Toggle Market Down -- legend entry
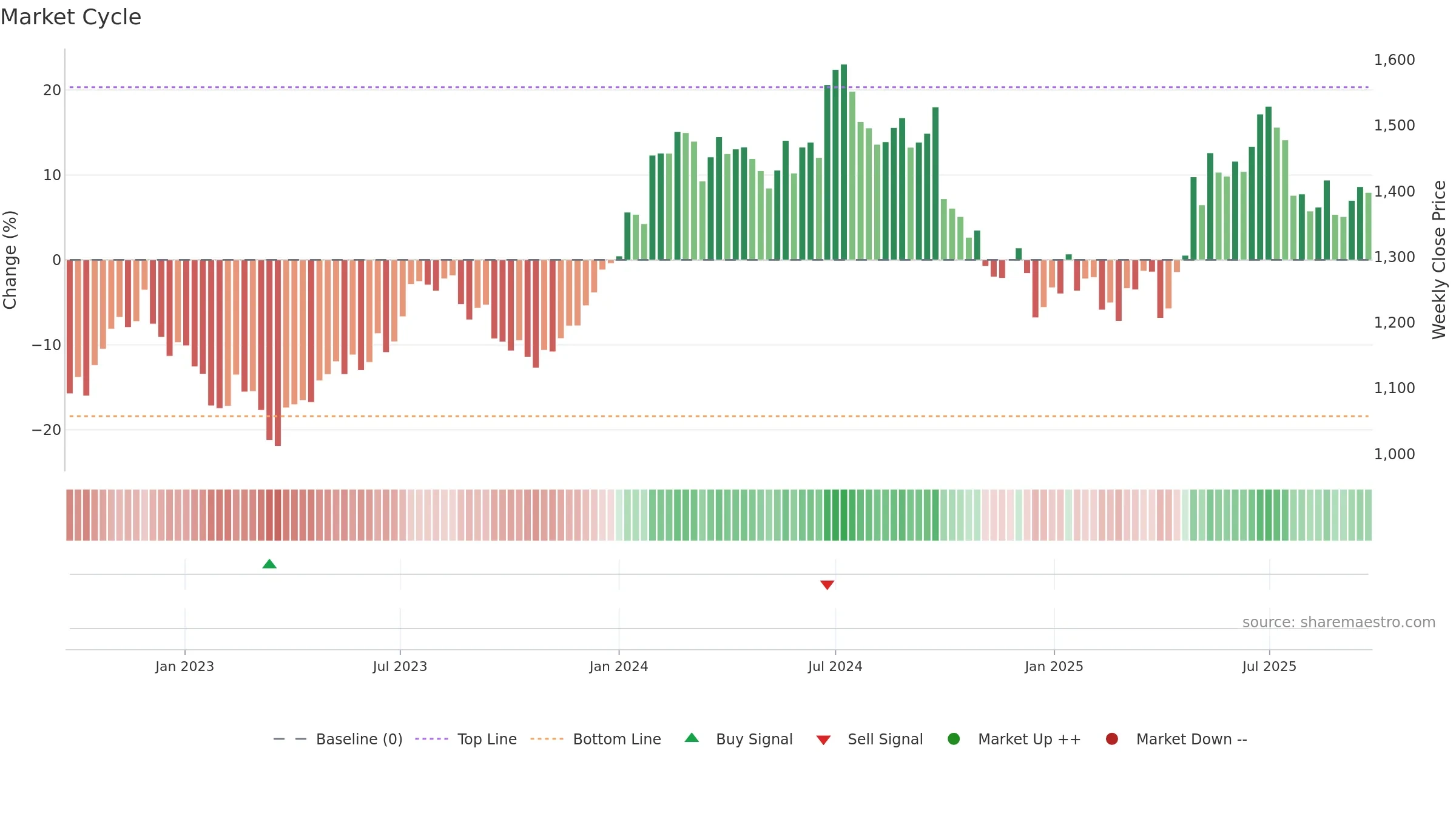1456x819 pixels. click(1176, 739)
